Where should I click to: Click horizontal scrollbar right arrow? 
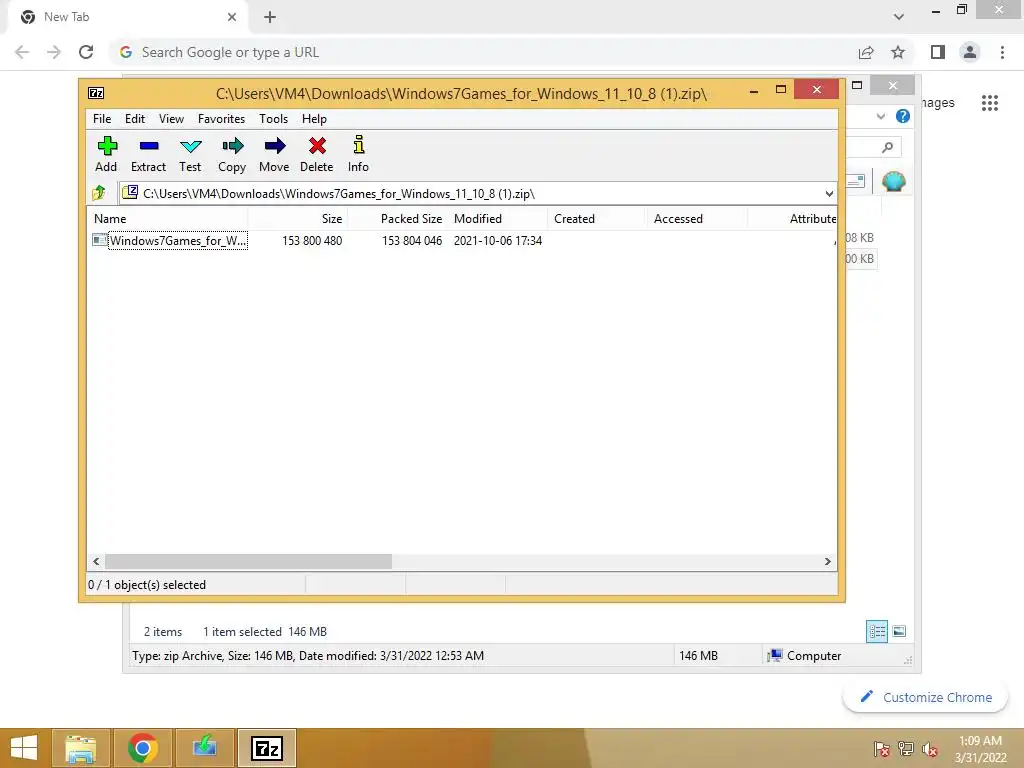827,561
